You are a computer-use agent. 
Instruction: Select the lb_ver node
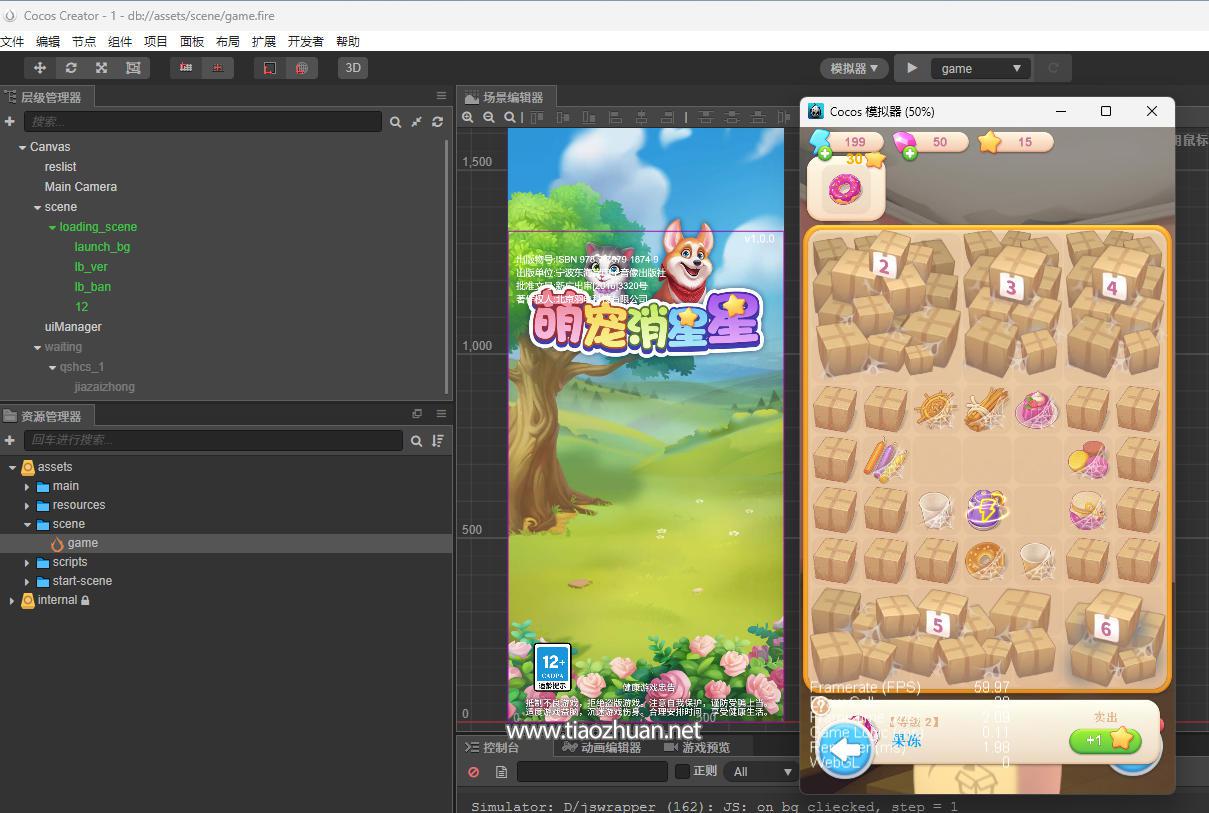91,267
